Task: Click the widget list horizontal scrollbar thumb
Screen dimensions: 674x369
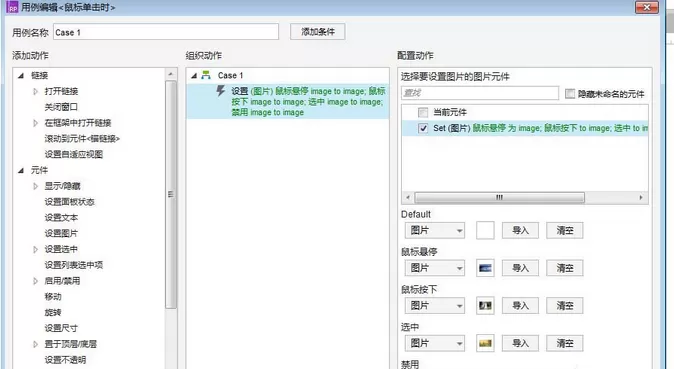Action: click(x=499, y=197)
